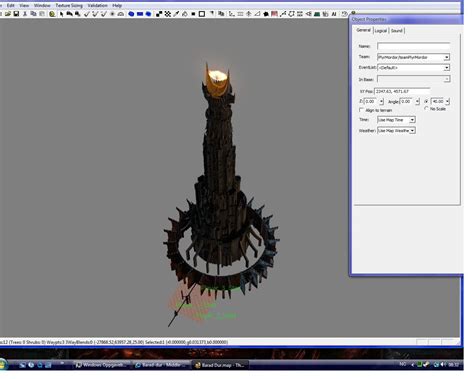474x379 pixels.
Task: Enable the Align to terrain checkbox
Action: 361,110
